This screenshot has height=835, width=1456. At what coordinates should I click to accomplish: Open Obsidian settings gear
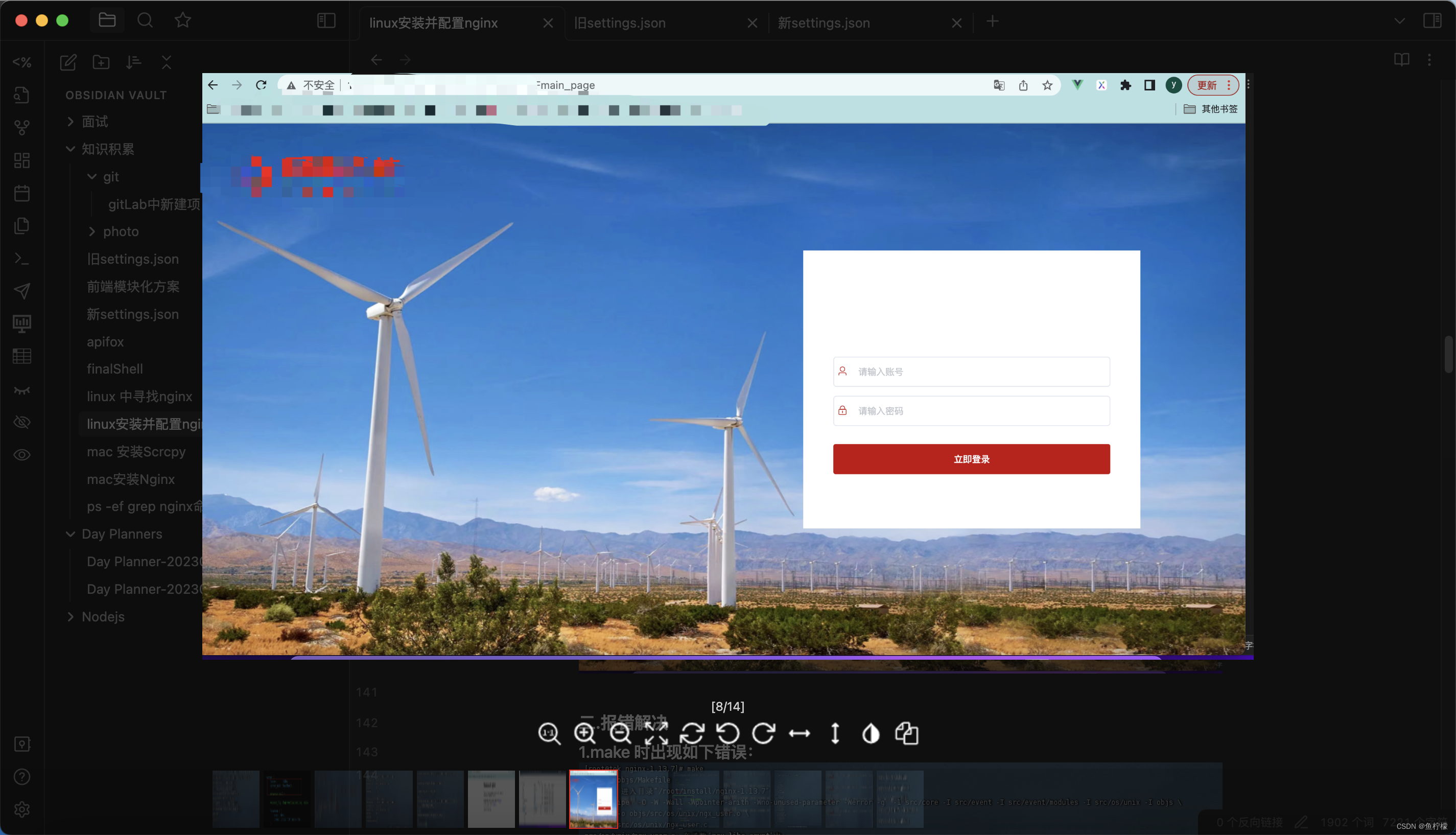pos(22,810)
